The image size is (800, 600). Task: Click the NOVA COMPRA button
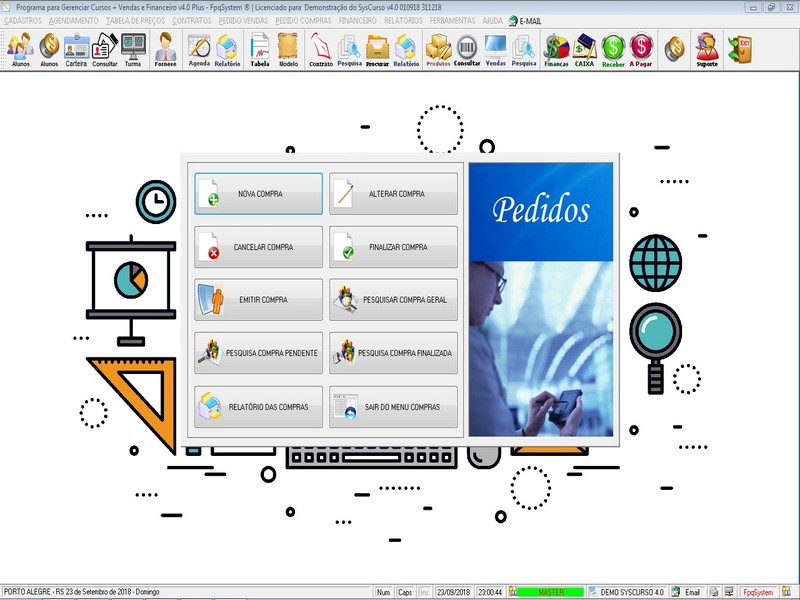coord(258,194)
